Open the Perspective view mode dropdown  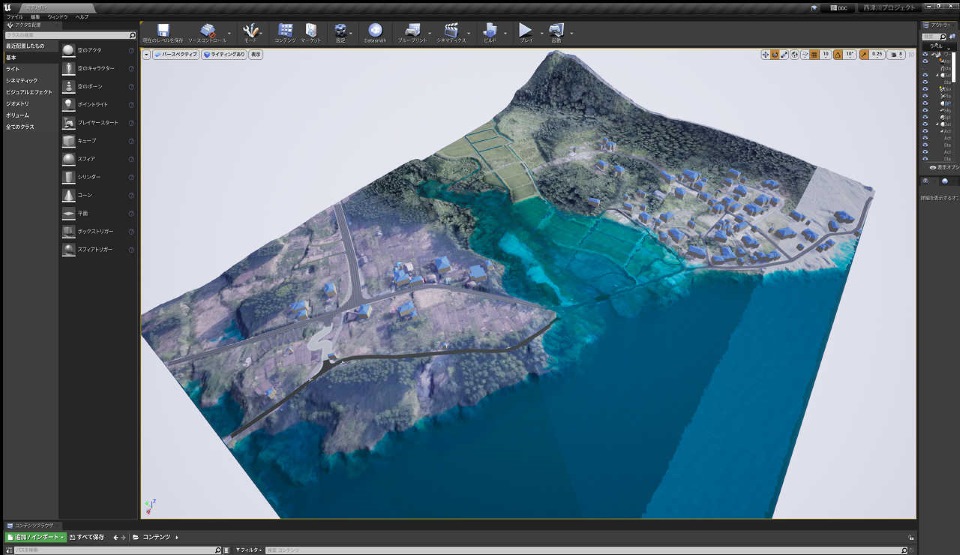176,54
